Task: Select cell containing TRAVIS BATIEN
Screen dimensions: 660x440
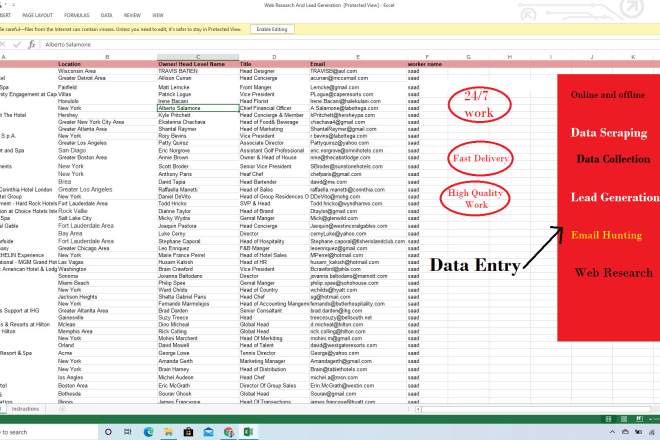Action: [198, 71]
